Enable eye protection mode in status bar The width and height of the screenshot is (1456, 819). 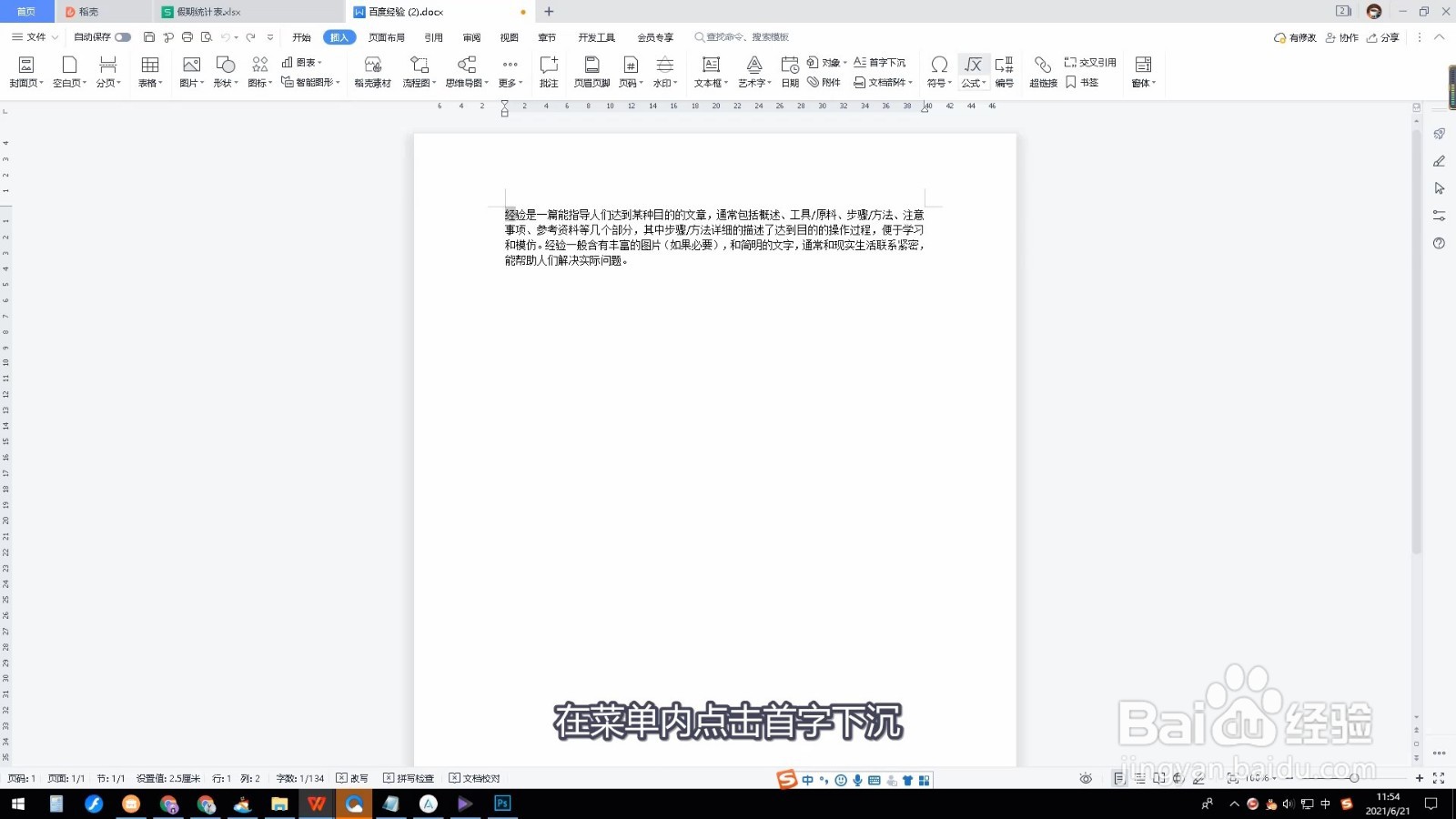tap(1086, 778)
